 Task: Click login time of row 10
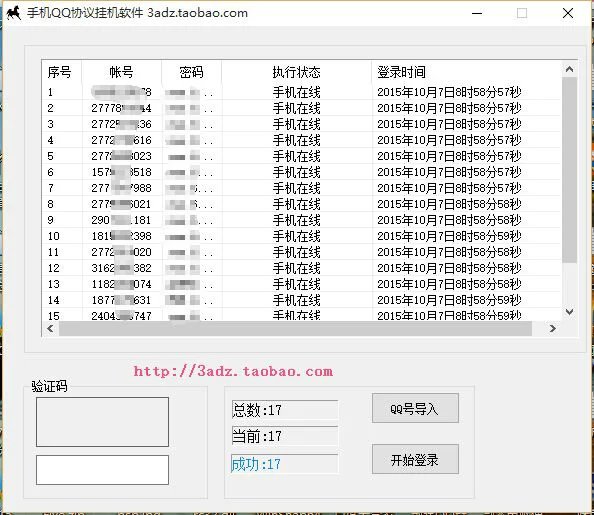point(449,236)
